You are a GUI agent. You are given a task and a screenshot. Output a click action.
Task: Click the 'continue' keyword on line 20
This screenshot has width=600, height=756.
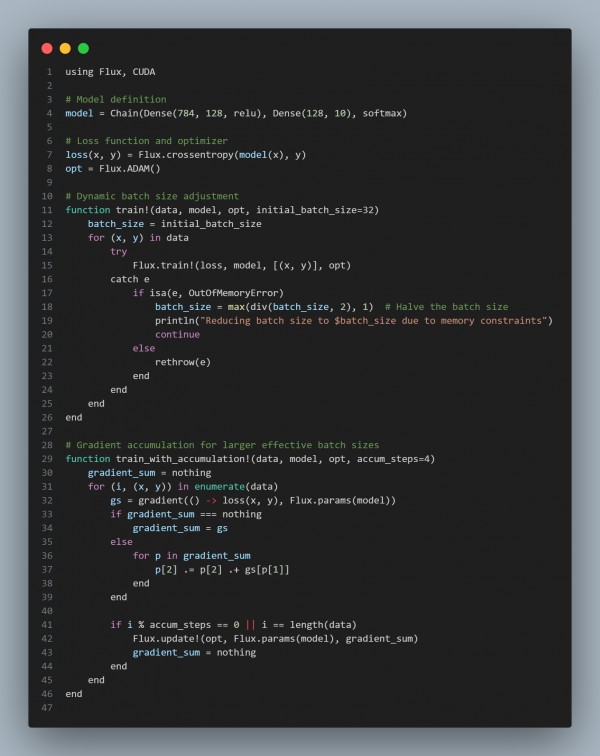click(177, 335)
